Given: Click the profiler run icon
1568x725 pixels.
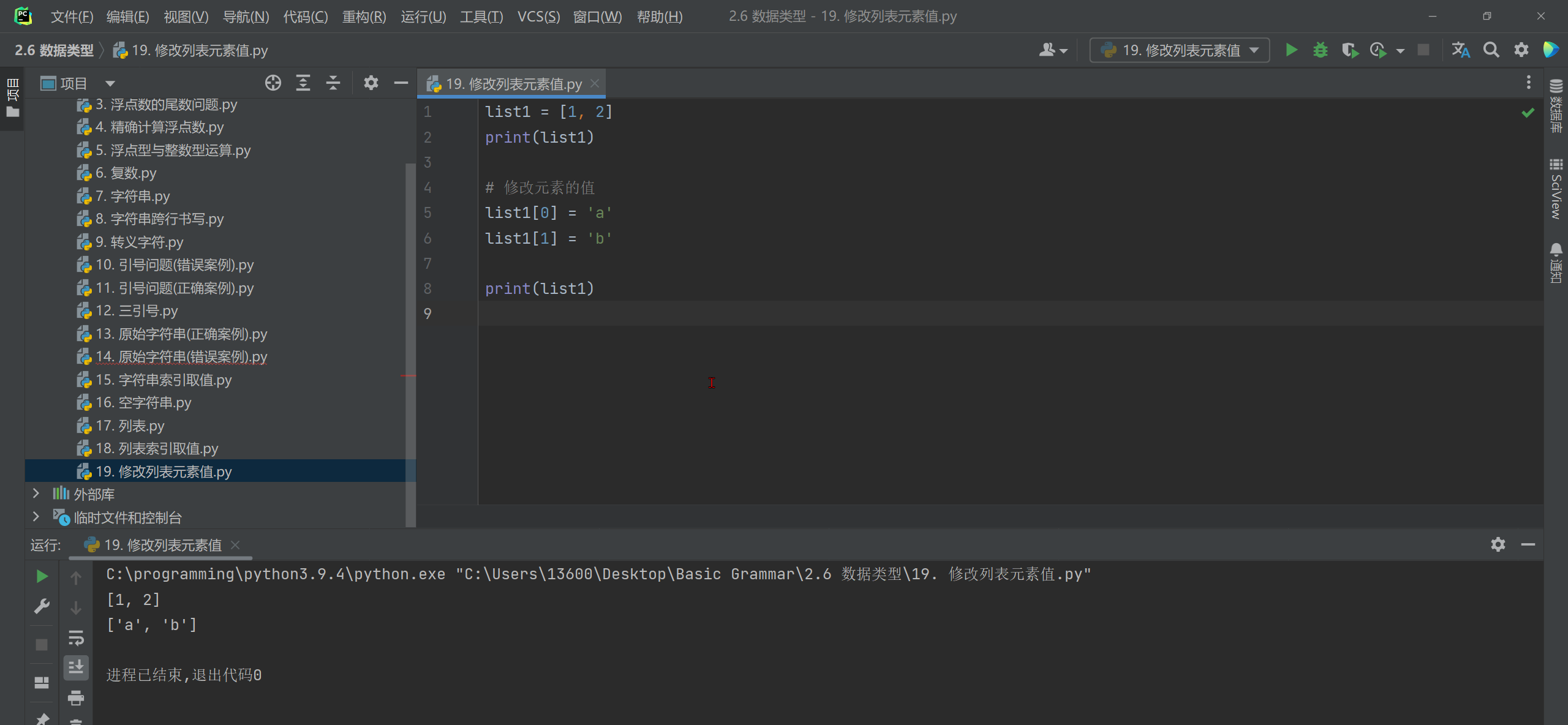Looking at the screenshot, I should coord(1378,50).
